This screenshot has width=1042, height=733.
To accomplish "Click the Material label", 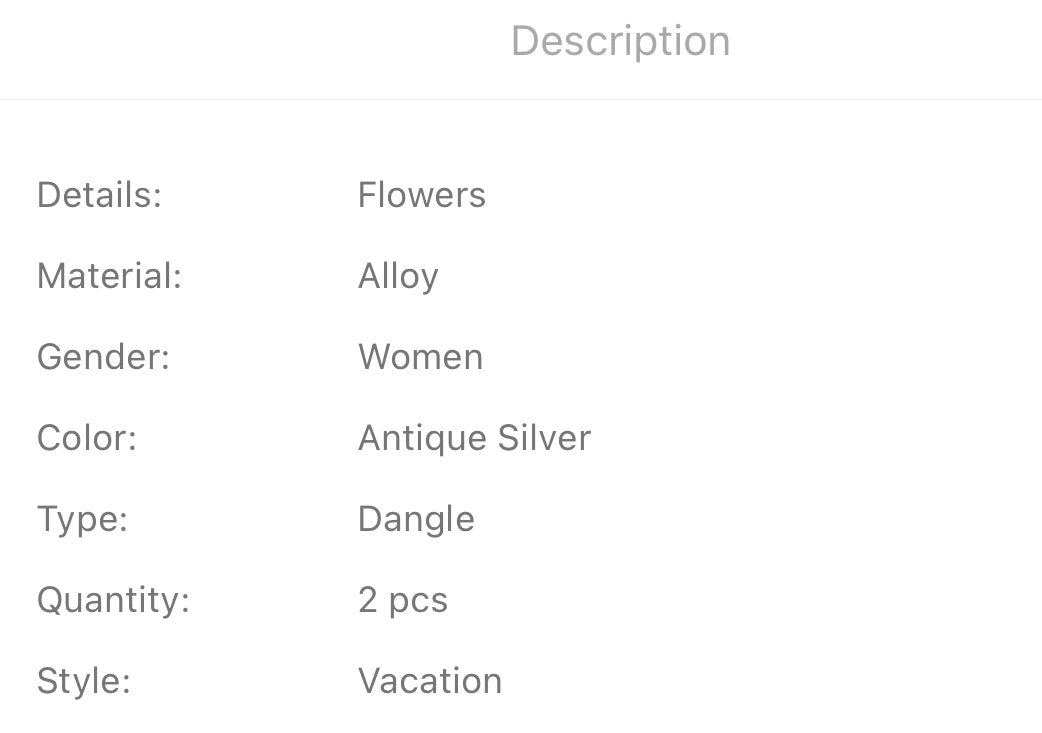I will [109, 276].
